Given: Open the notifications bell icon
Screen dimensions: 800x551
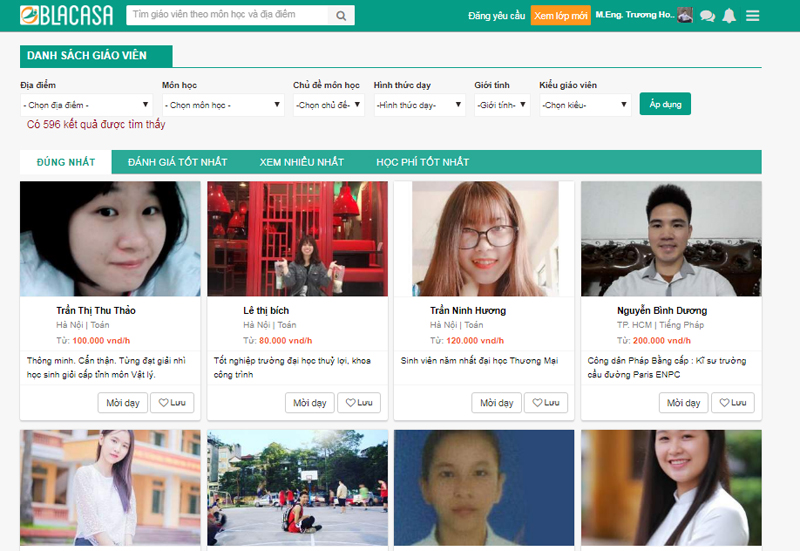Looking at the screenshot, I should pyautogui.click(x=729, y=16).
